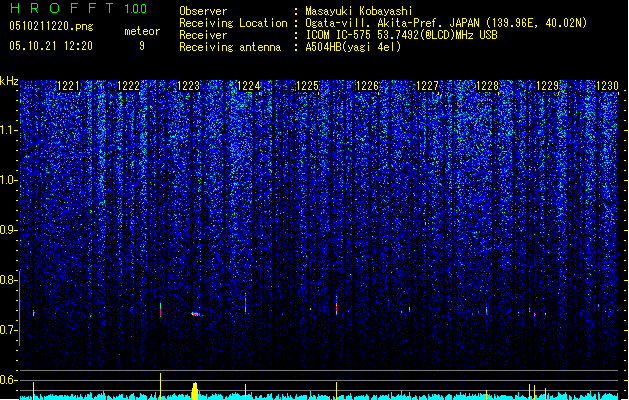Viewport: 629px width, 400px height.
Task: Click the version number 1.0.0
Action: point(135,9)
